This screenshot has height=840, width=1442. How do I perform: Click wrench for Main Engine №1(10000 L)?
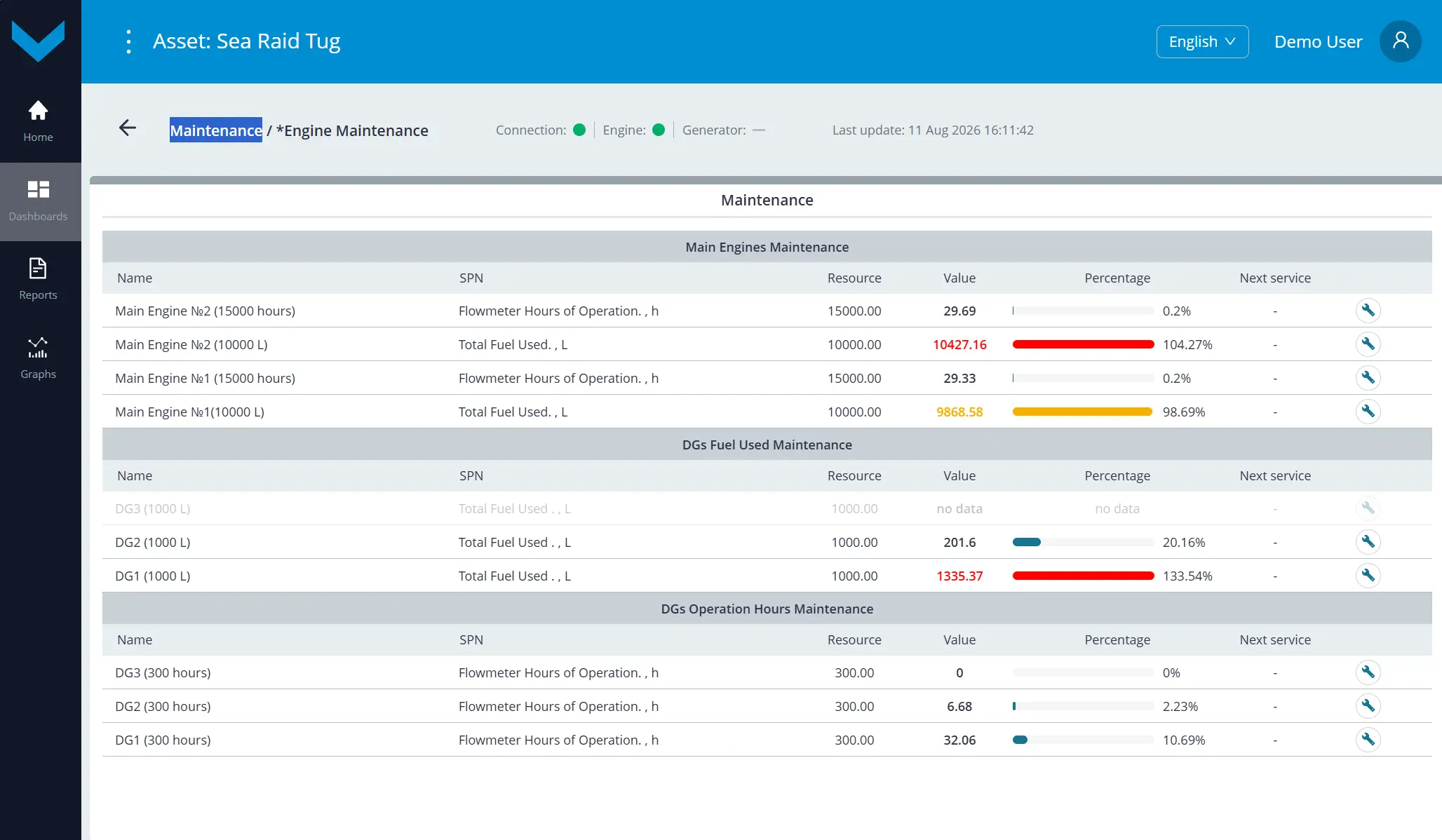point(1368,412)
